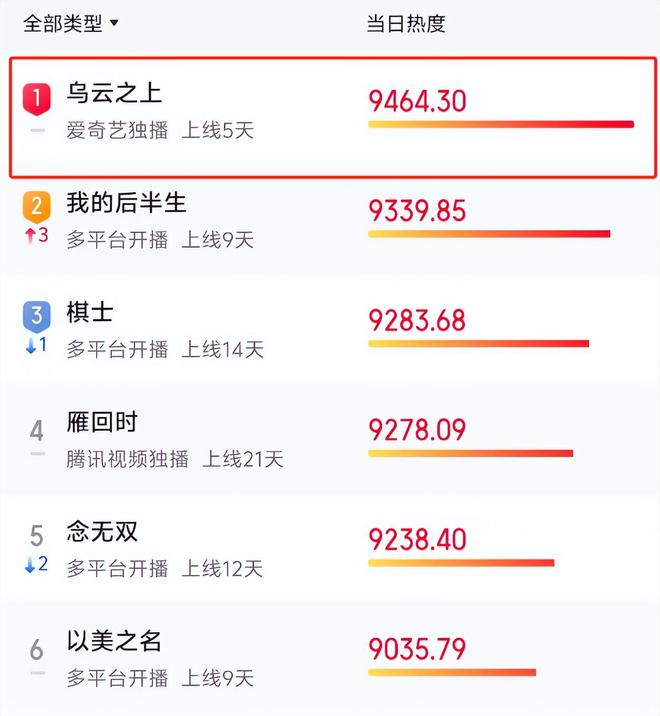Select the 念无双 title
660x716 pixels.
coord(102,531)
